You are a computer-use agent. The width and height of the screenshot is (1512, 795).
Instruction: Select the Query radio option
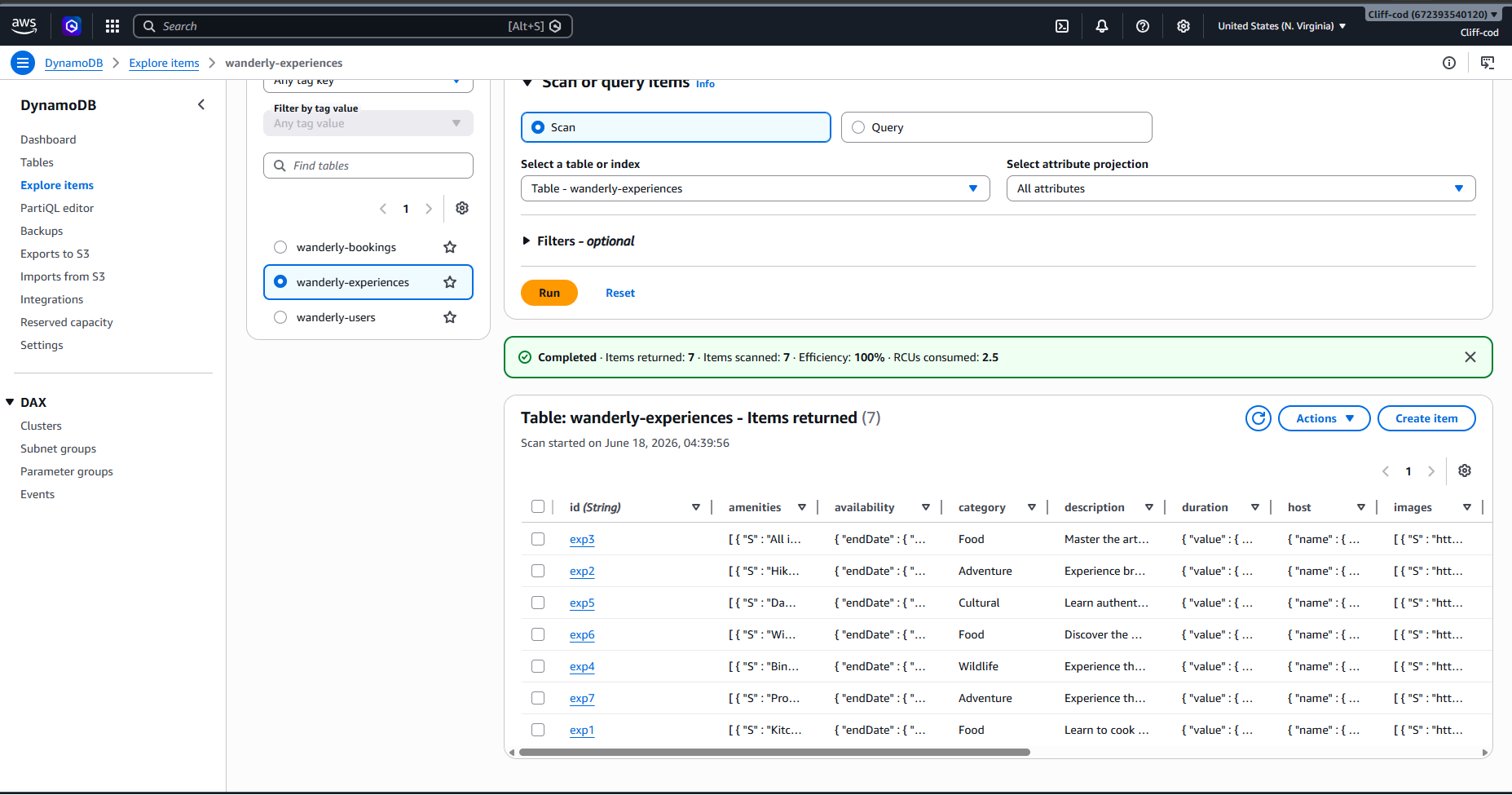tap(858, 127)
